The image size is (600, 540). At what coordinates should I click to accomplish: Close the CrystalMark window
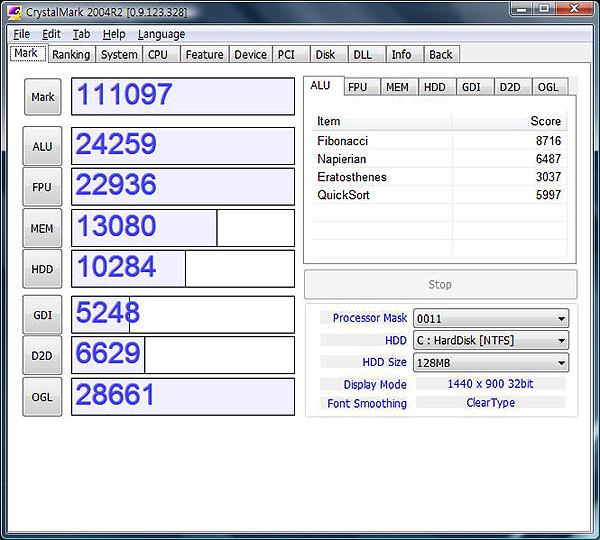pos(574,9)
